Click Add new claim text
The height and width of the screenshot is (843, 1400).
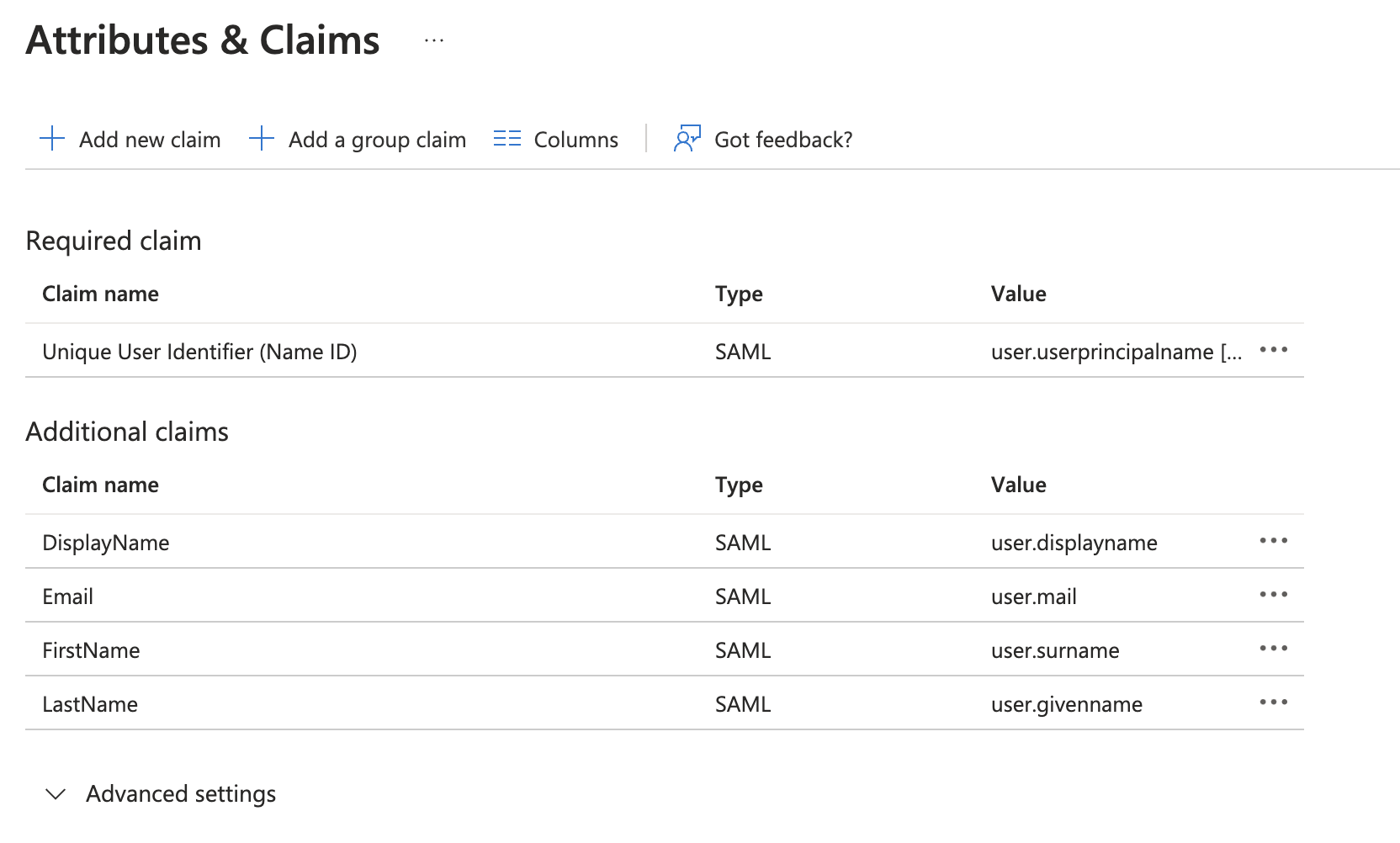pos(150,140)
